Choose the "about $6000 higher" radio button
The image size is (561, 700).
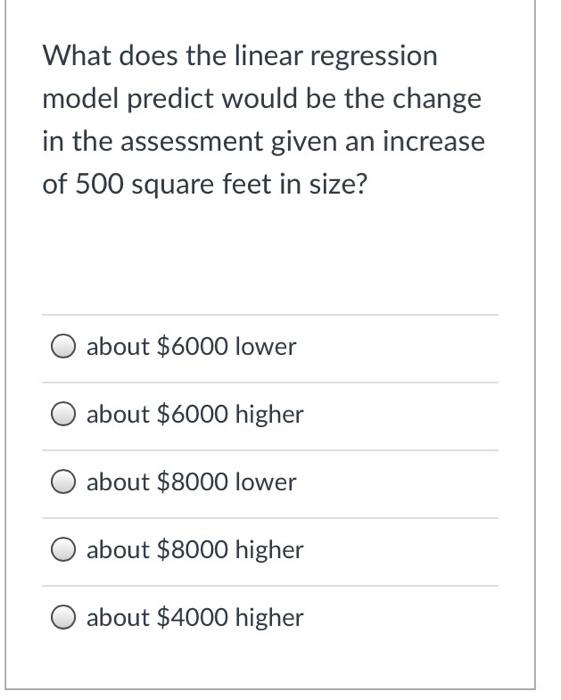(63, 414)
